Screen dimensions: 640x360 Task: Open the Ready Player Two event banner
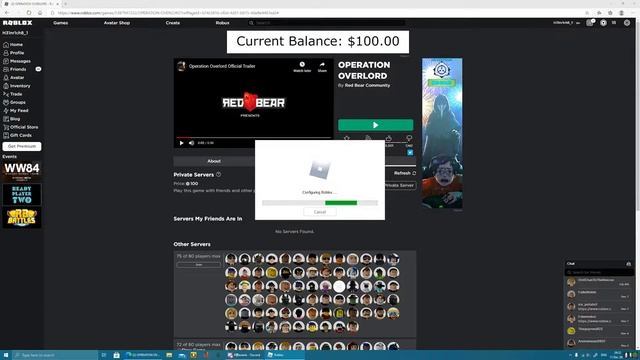tap(22, 195)
